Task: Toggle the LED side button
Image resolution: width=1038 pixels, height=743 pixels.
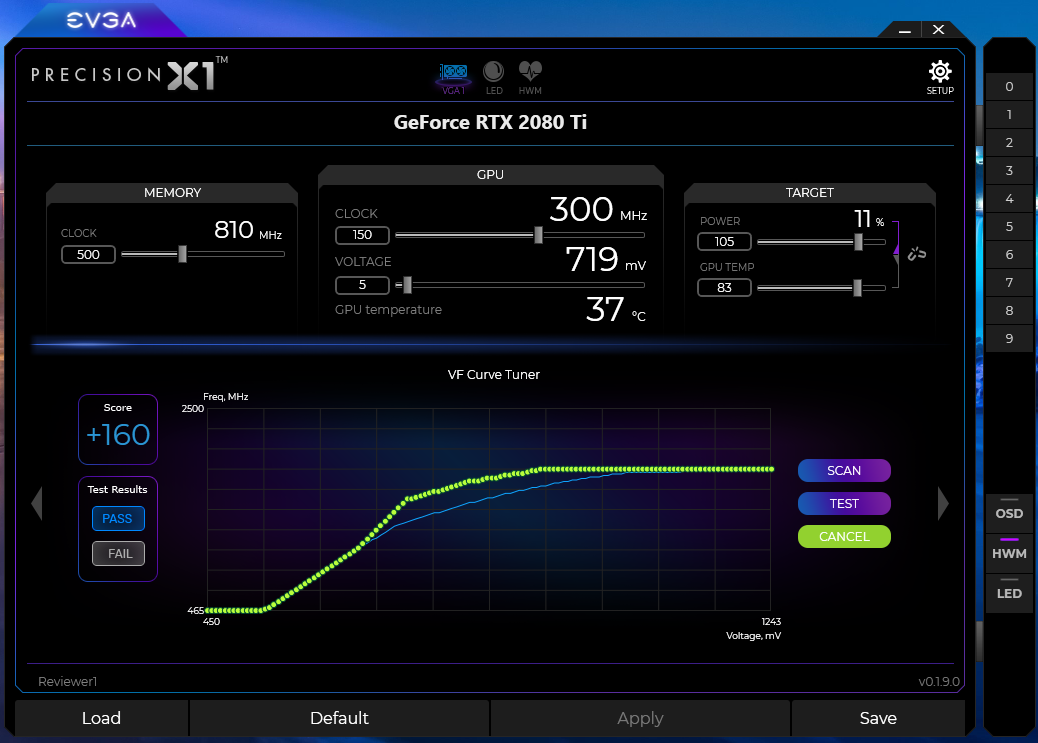Action: click(1009, 593)
